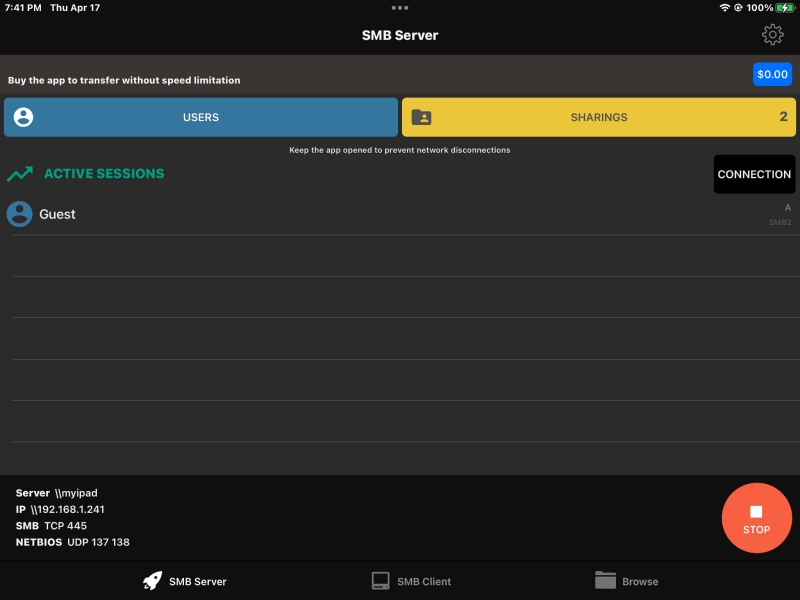This screenshot has width=800, height=600.
Task: Tap the IP \\192.168.1.241 text
Action: [60, 509]
